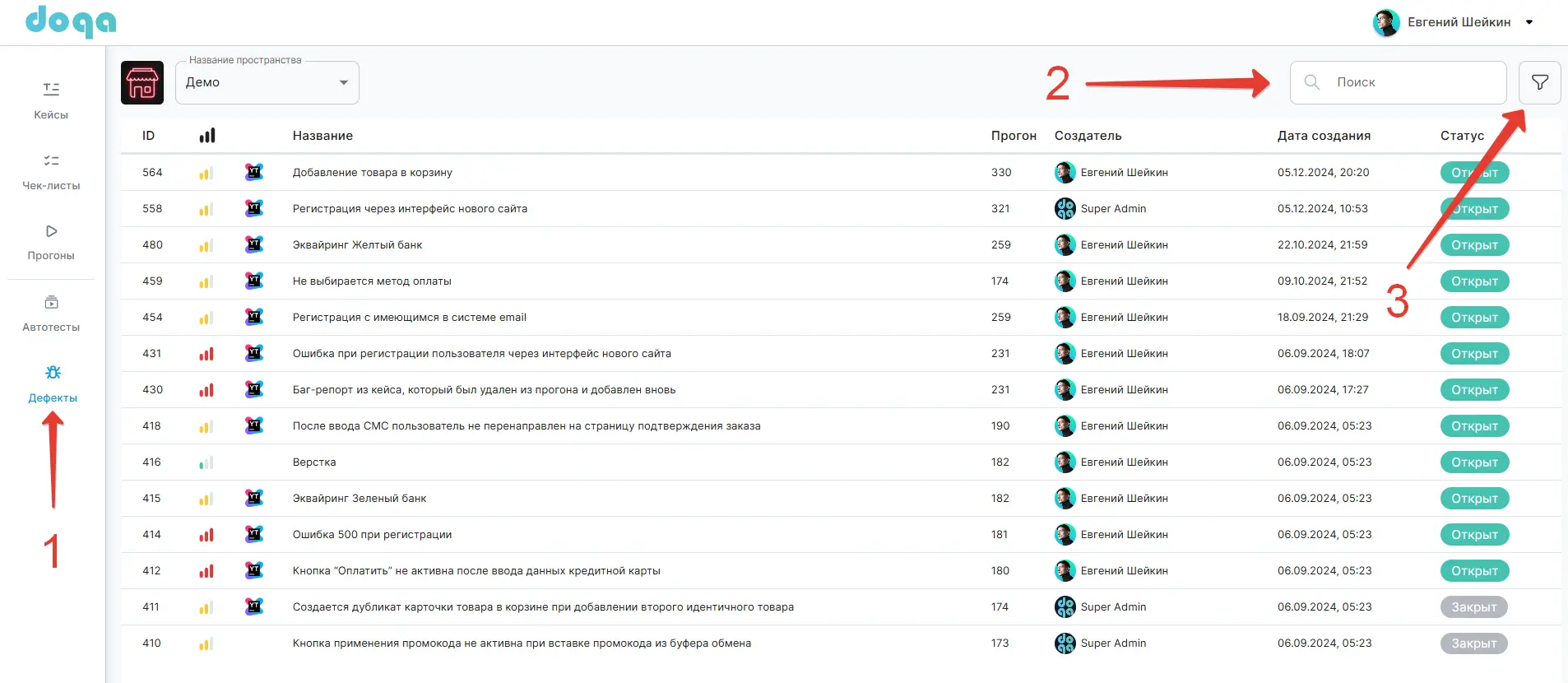Expand the Название пространства dropdown

click(x=343, y=82)
